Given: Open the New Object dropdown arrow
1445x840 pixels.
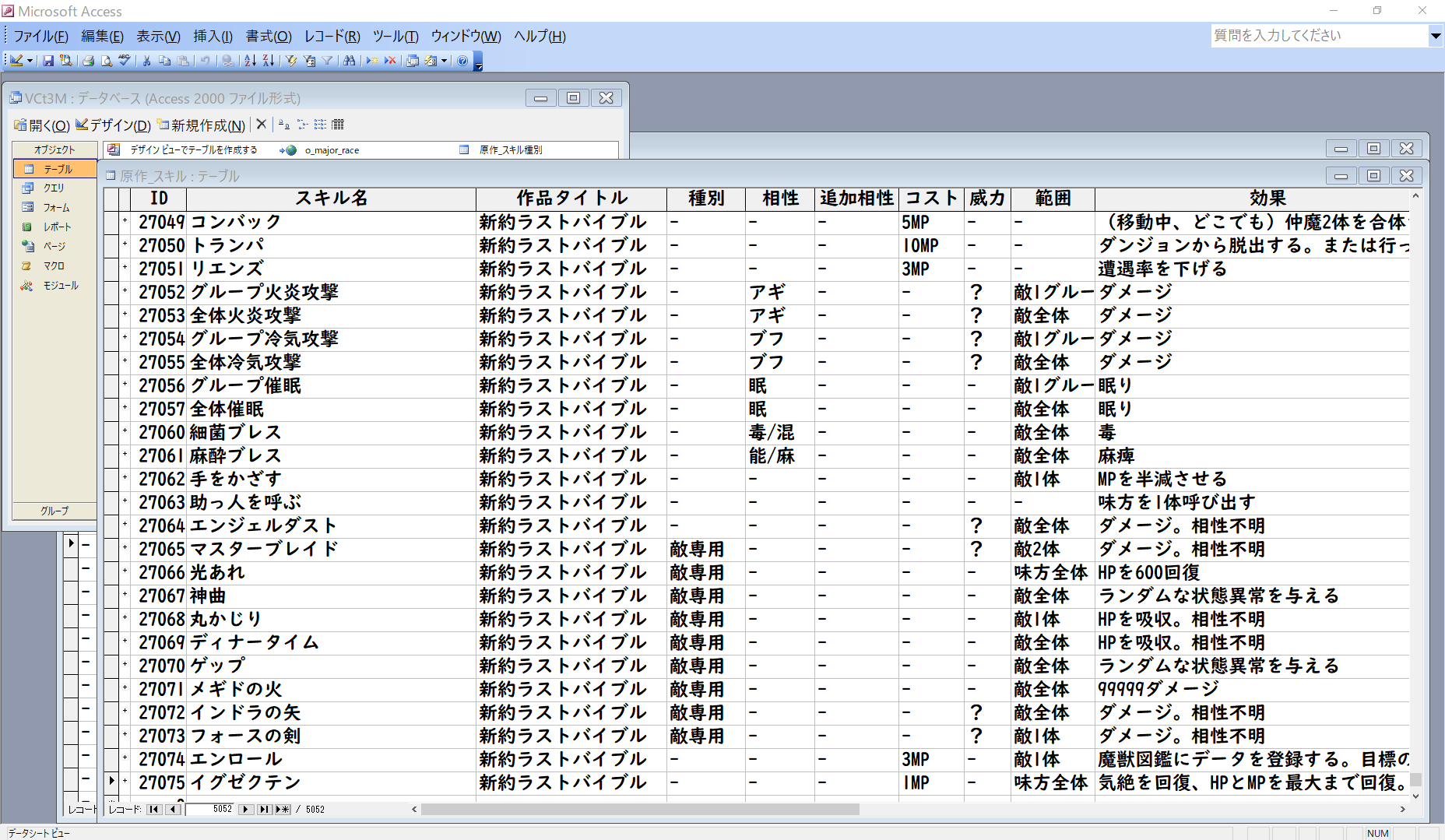Looking at the screenshot, I should (x=445, y=61).
